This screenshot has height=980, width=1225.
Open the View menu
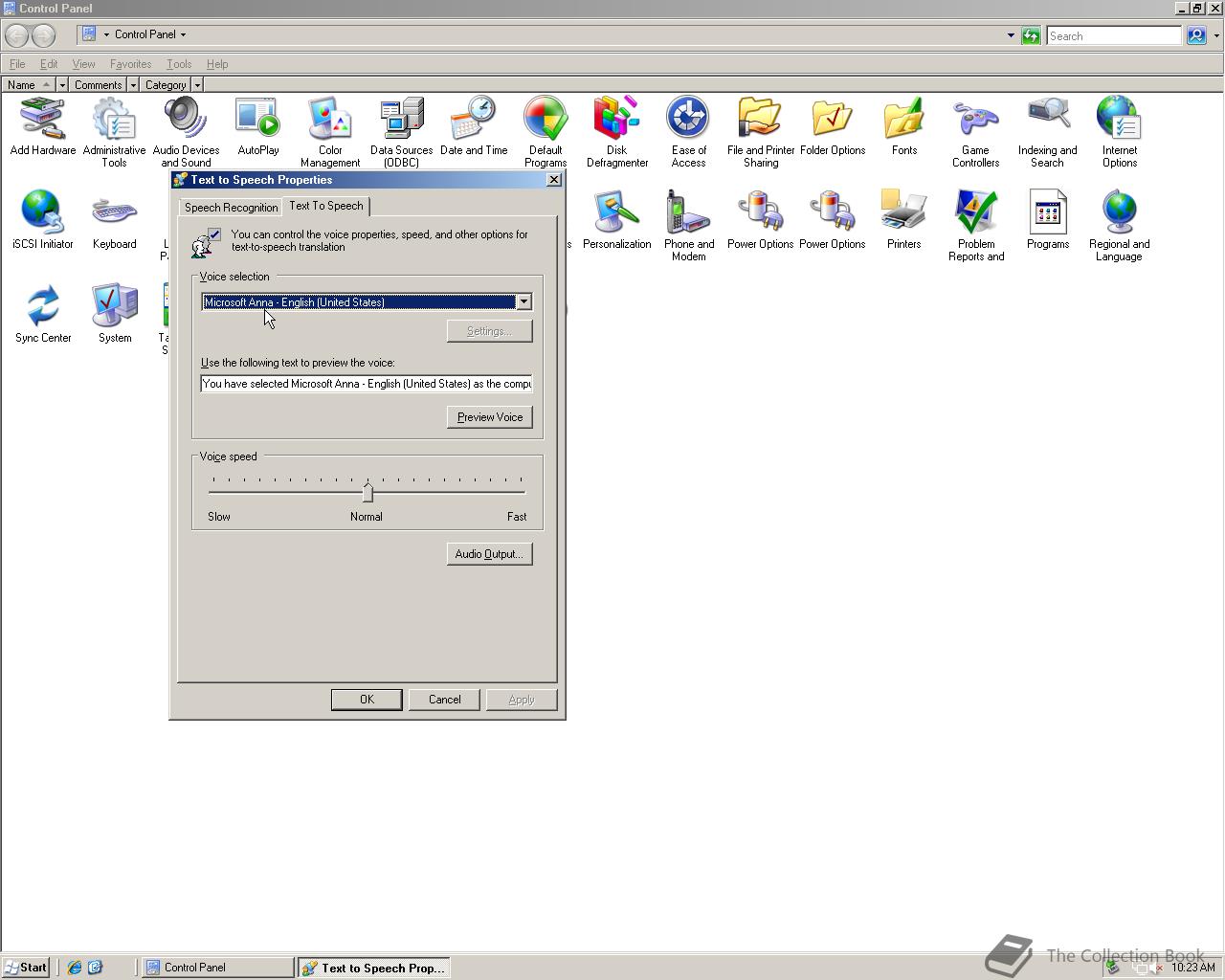click(83, 64)
